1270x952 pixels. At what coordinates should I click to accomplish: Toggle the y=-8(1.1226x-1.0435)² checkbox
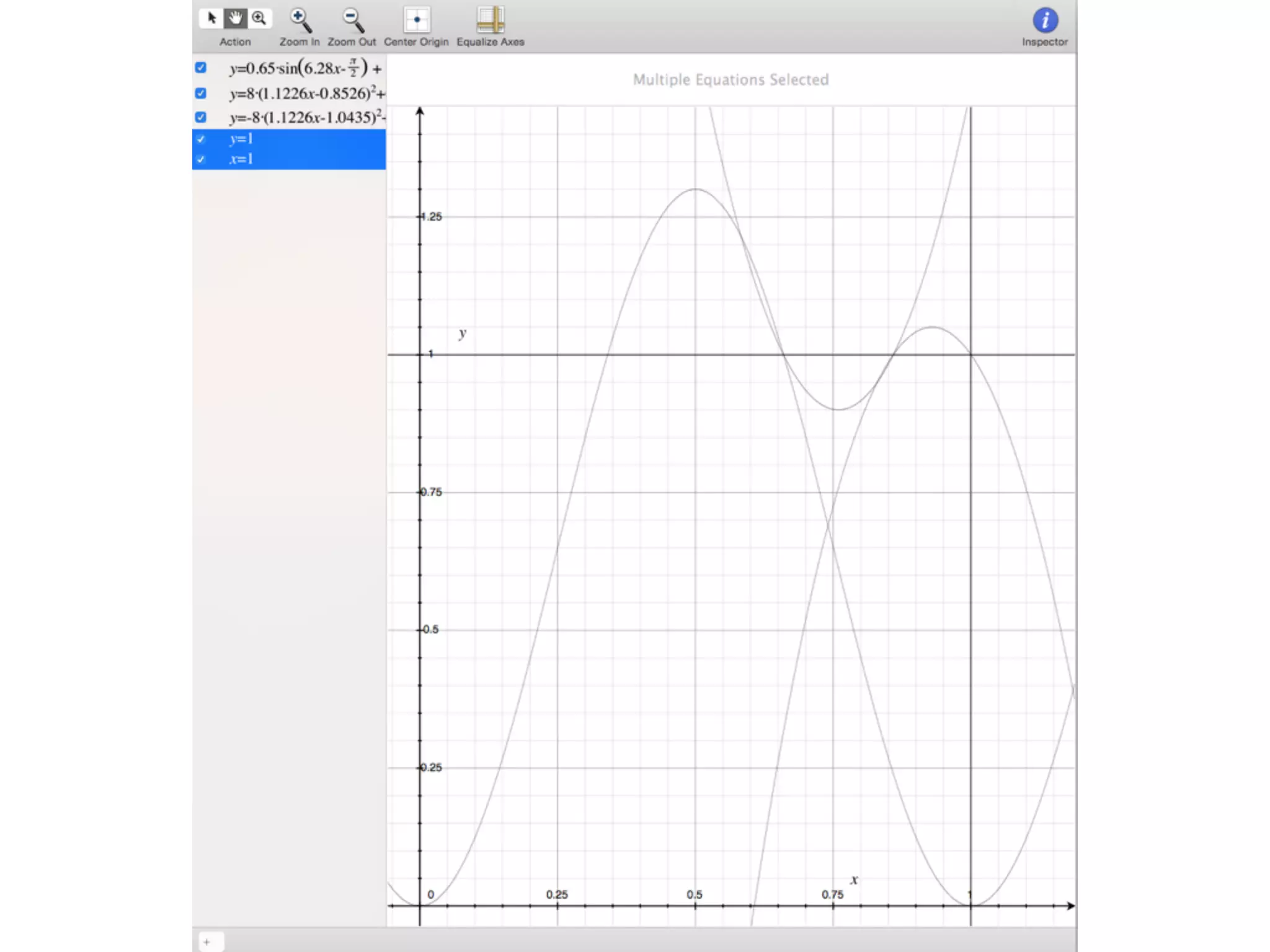pyautogui.click(x=201, y=117)
